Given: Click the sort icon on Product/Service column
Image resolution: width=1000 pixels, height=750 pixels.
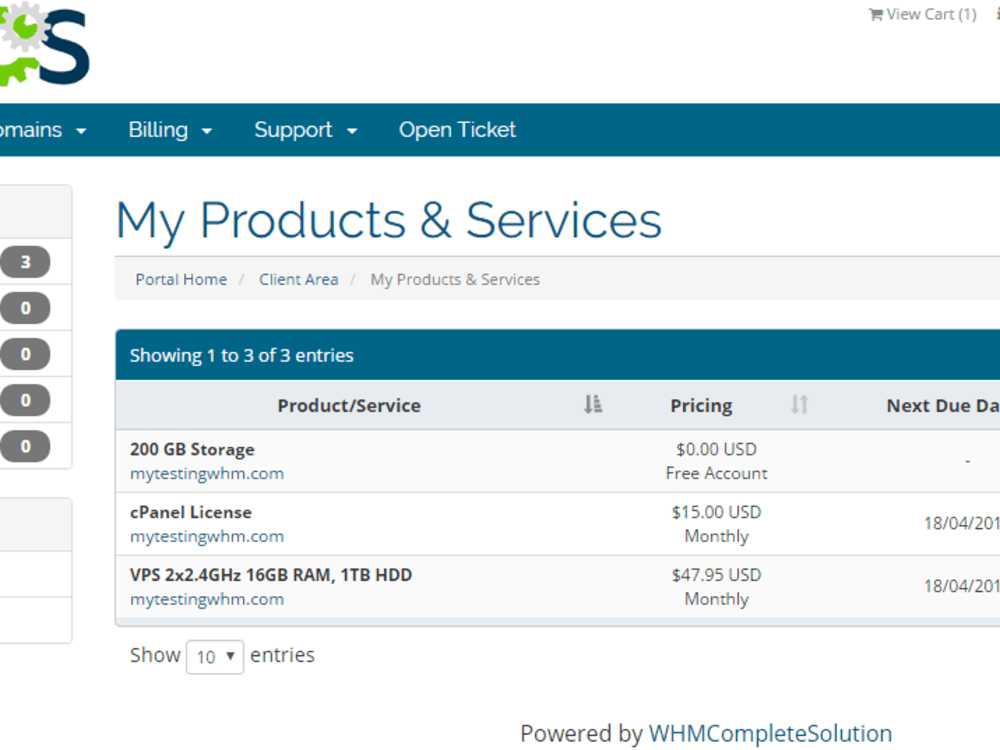Looking at the screenshot, I should coord(593,404).
